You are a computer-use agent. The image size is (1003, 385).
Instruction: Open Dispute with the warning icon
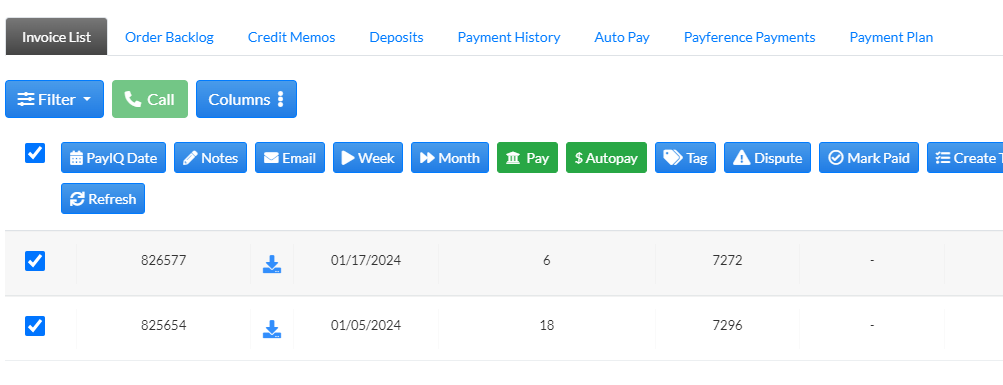coord(768,158)
